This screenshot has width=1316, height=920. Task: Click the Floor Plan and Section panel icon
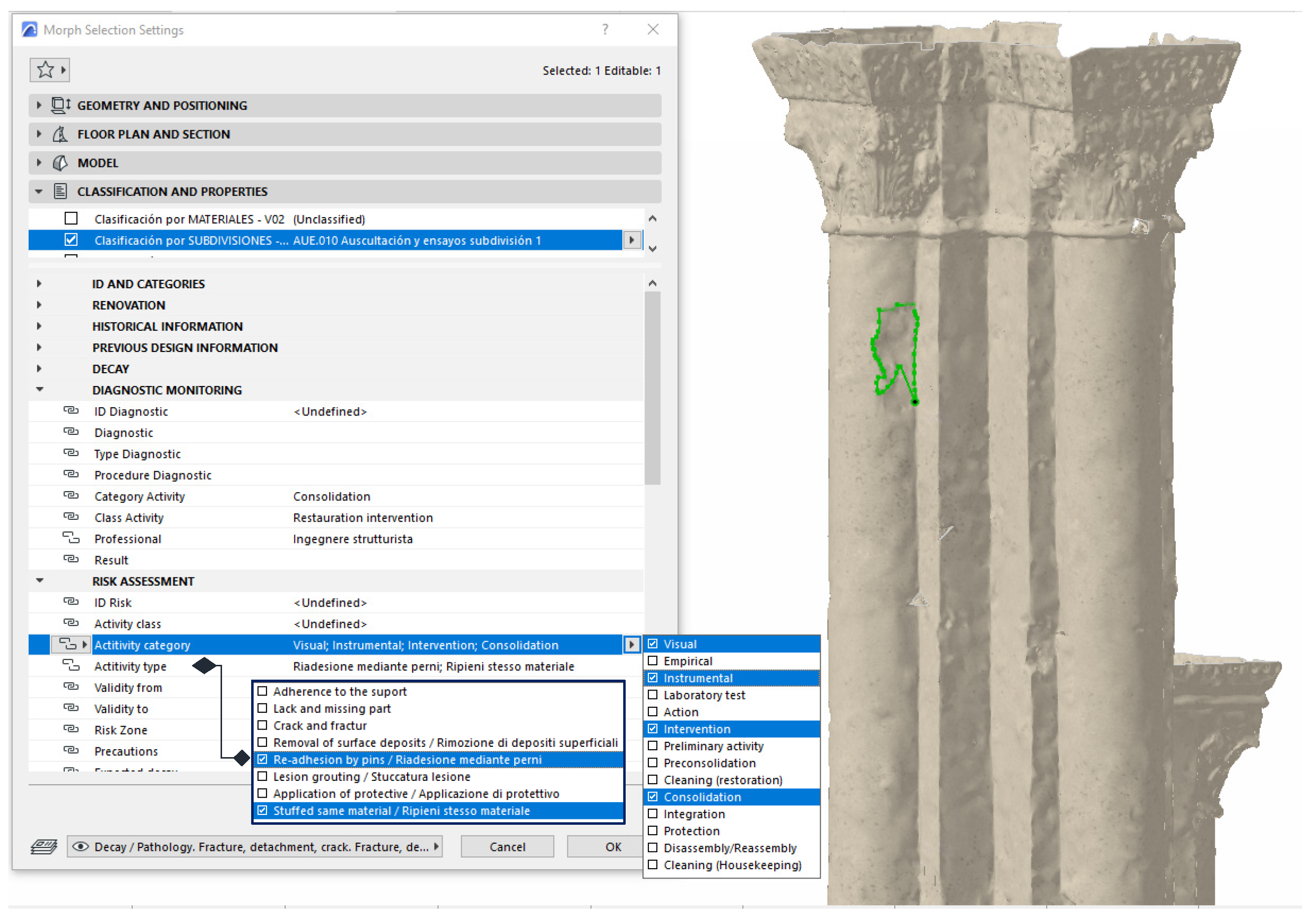click(60, 134)
